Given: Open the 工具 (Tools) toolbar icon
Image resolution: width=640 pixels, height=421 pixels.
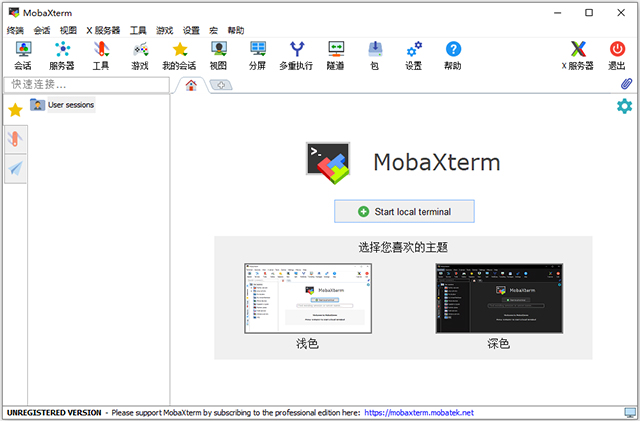Looking at the screenshot, I should point(101,56).
